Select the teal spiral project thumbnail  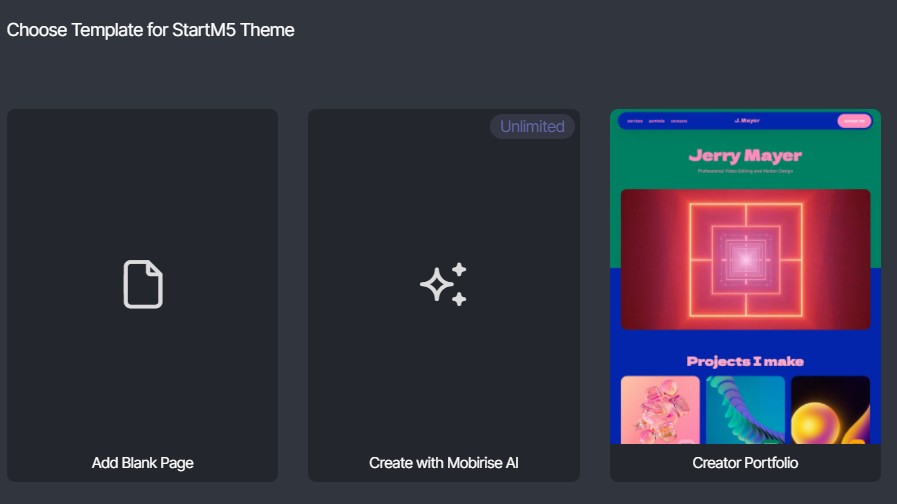745,409
